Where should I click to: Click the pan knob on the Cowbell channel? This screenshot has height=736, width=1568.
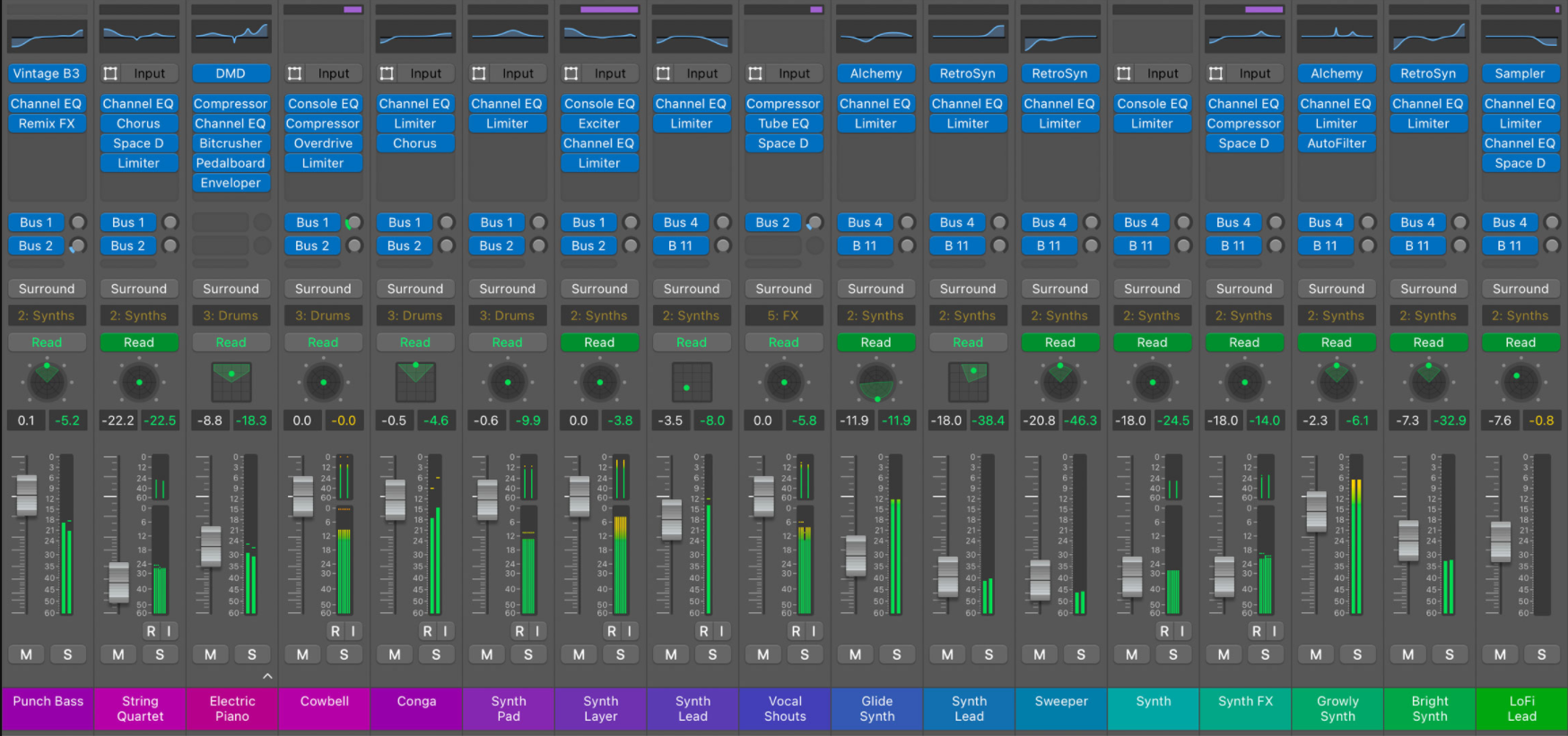[x=323, y=383]
